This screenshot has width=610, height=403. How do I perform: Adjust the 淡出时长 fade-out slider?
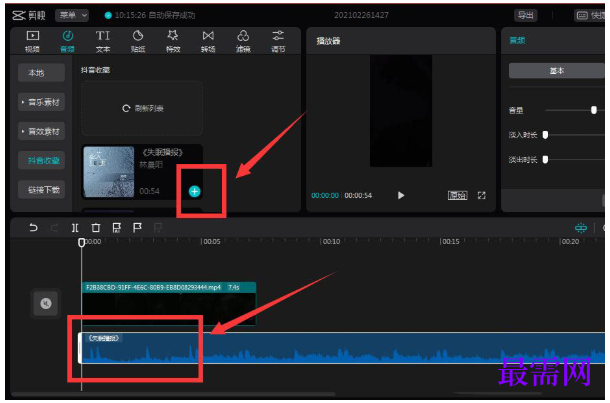click(x=545, y=159)
